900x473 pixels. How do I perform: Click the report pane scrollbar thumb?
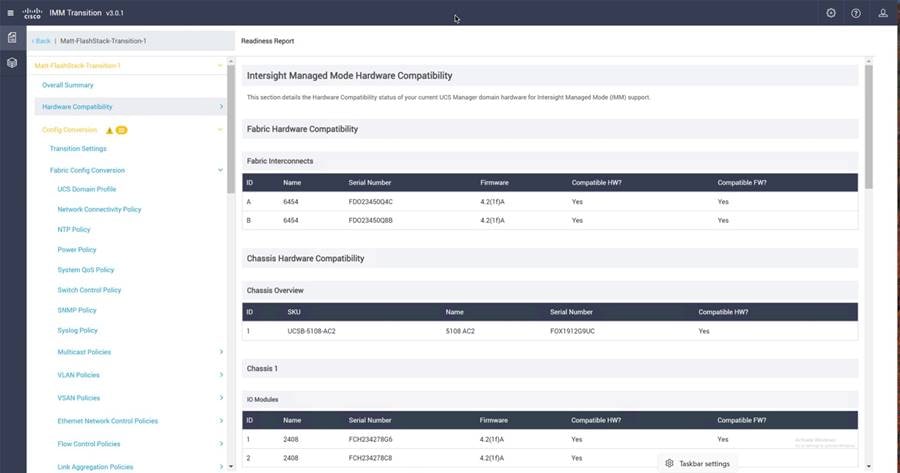pyautogui.click(x=868, y=126)
